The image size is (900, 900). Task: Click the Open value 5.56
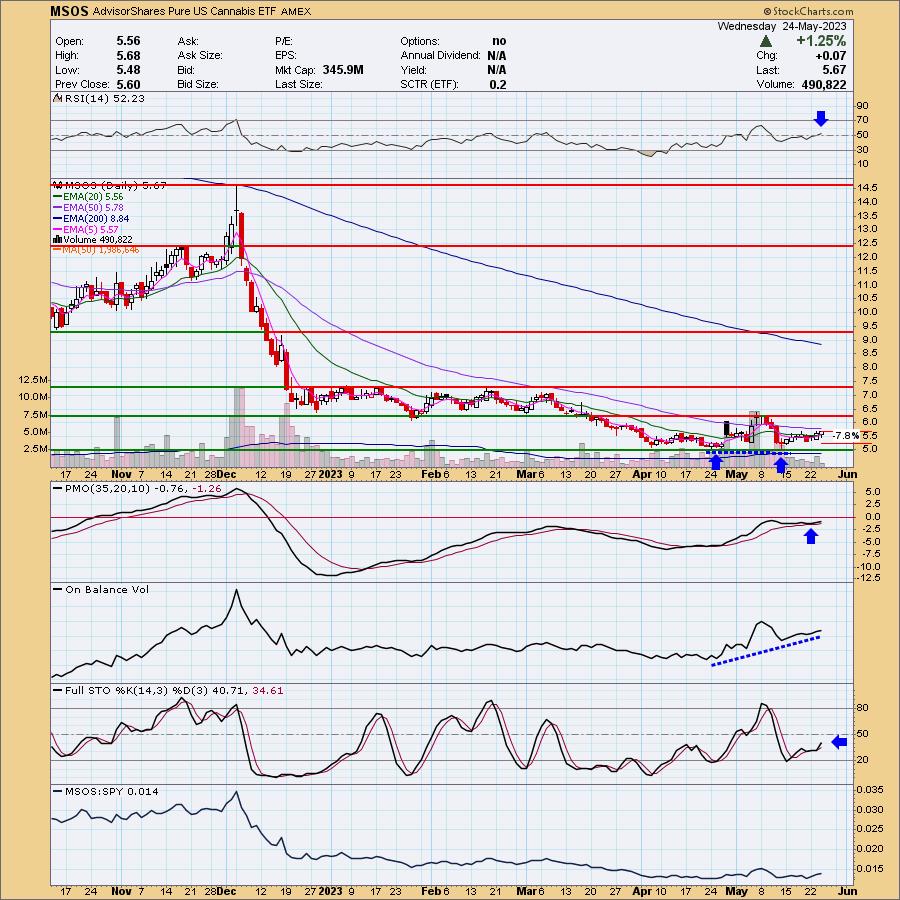pyautogui.click(x=128, y=41)
